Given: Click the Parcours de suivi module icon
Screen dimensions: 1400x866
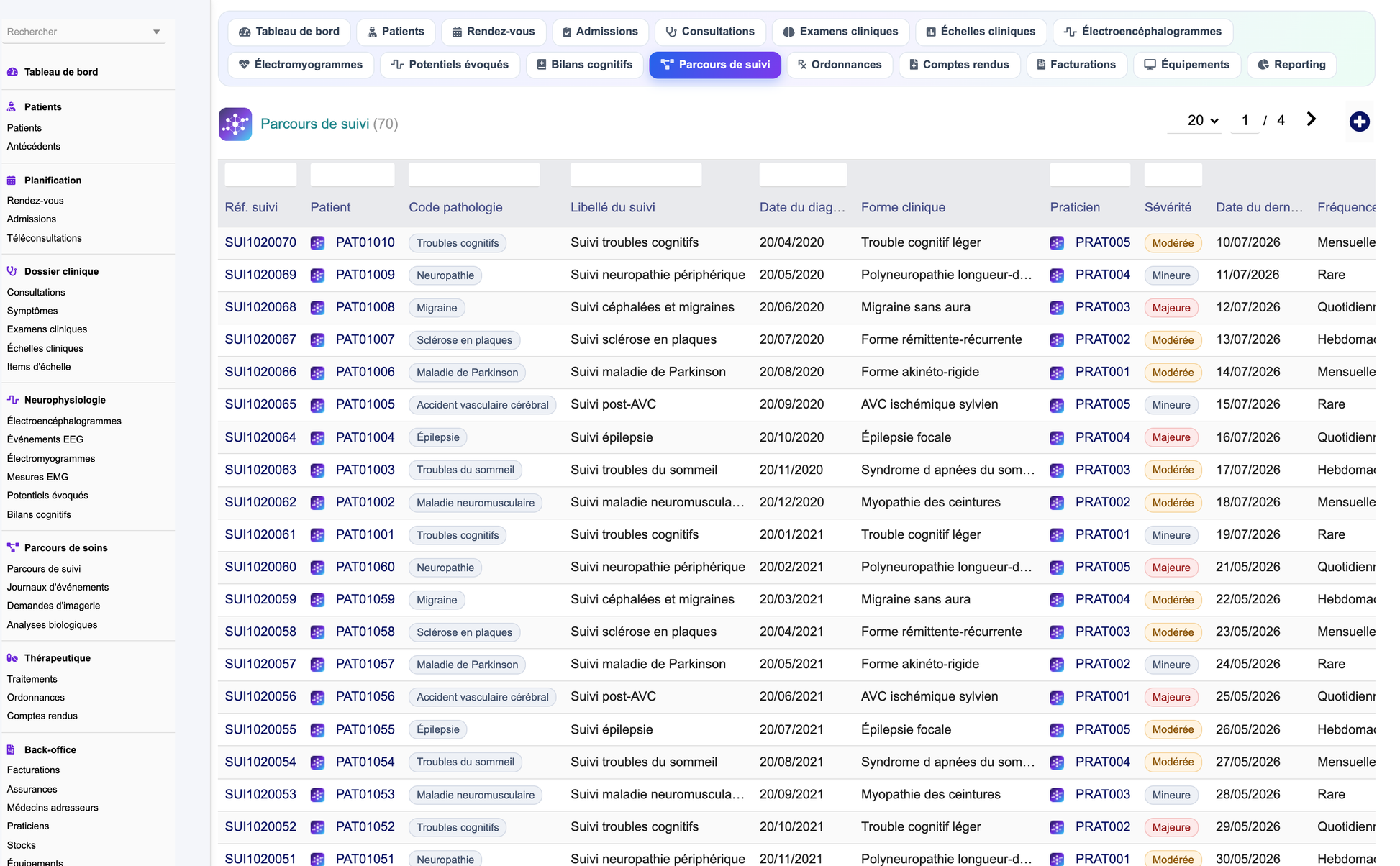Looking at the screenshot, I should point(235,124).
